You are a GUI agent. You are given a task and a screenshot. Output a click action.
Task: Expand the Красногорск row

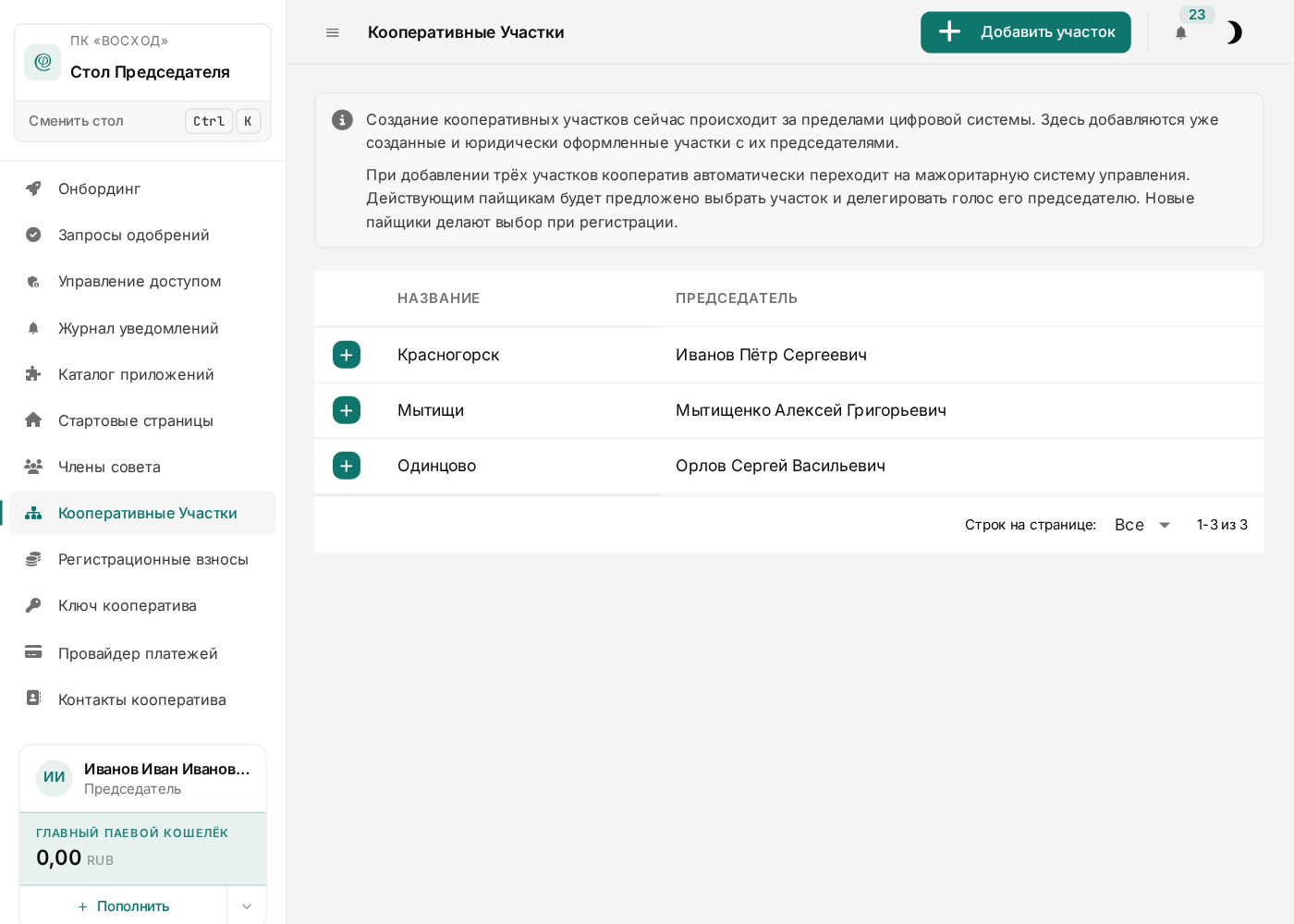pyautogui.click(x=347, y=355)
